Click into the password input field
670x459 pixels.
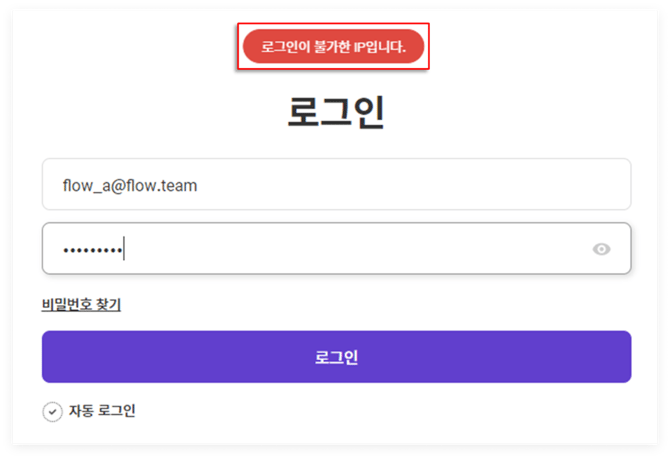(336, 248)
